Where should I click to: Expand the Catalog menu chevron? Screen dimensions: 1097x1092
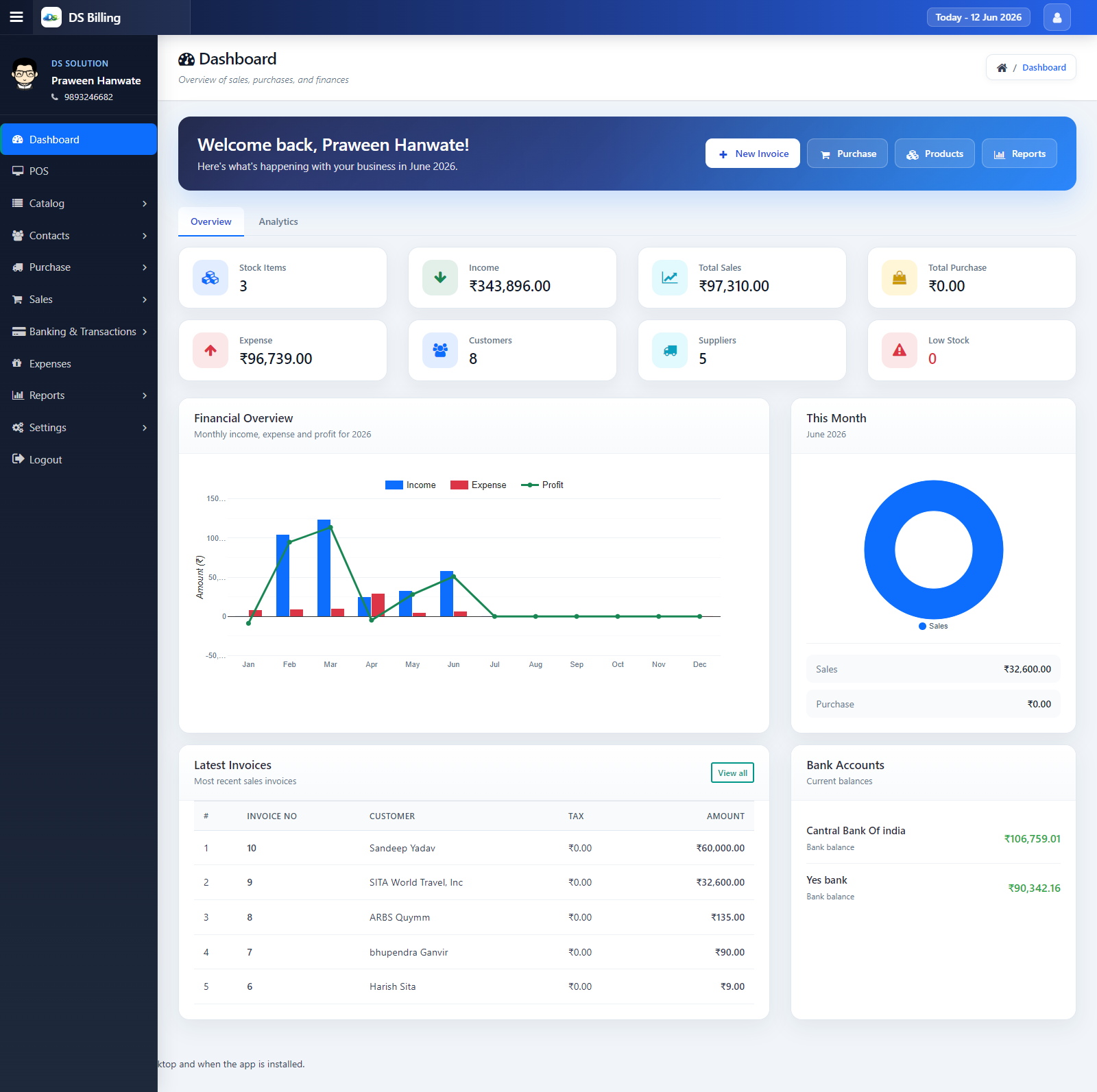(x=145, y=204)
